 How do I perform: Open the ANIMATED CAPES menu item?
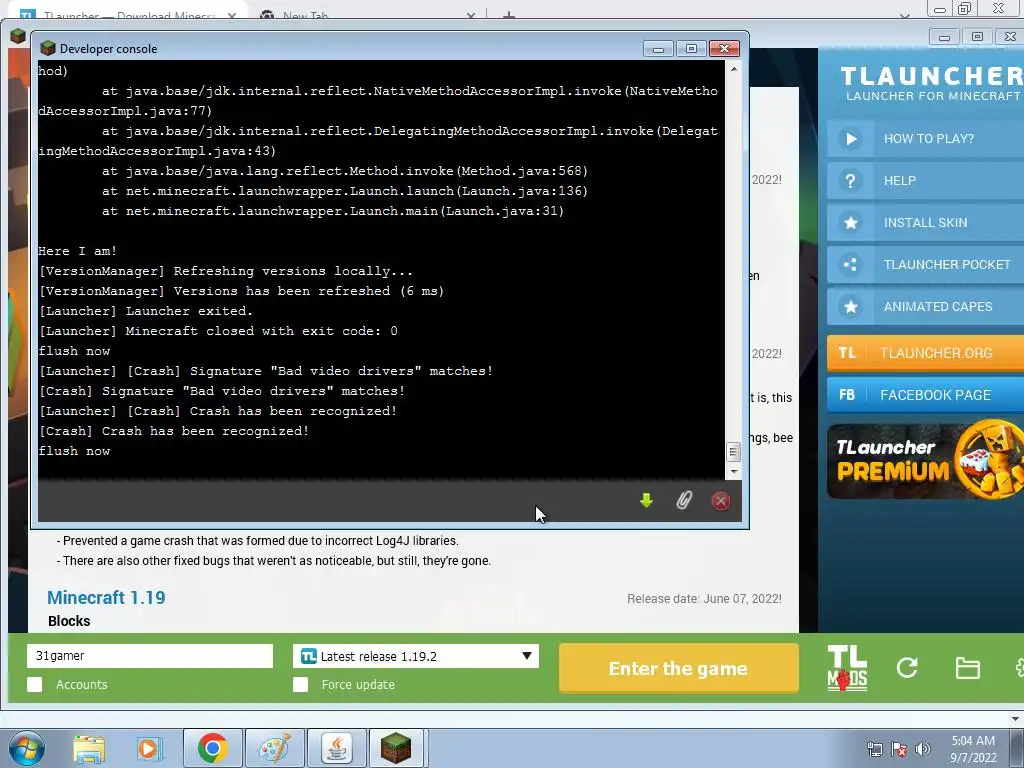click(925, 306)
